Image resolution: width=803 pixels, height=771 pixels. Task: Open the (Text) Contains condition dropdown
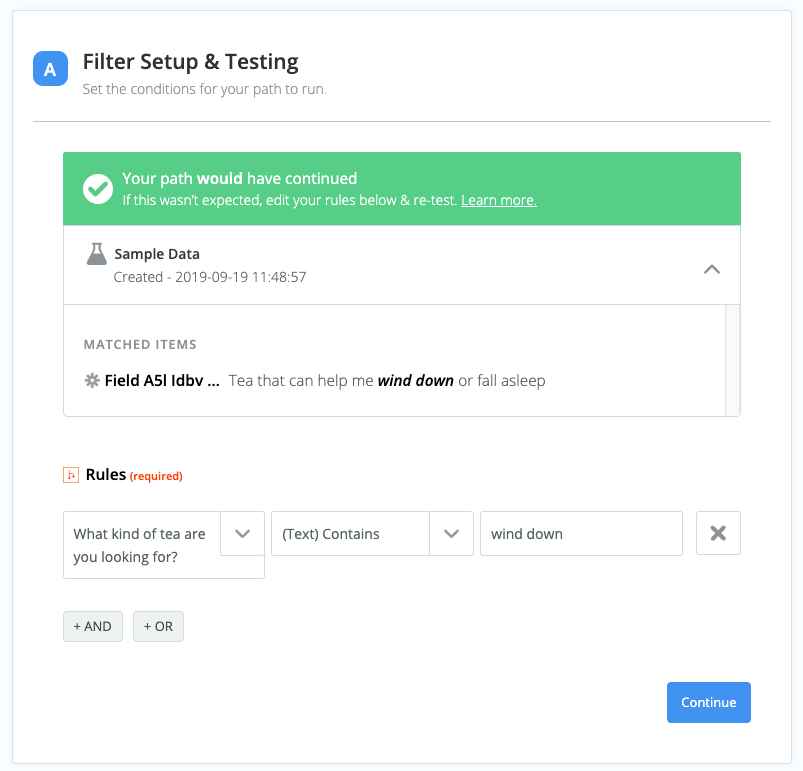[x=372, y=533]
